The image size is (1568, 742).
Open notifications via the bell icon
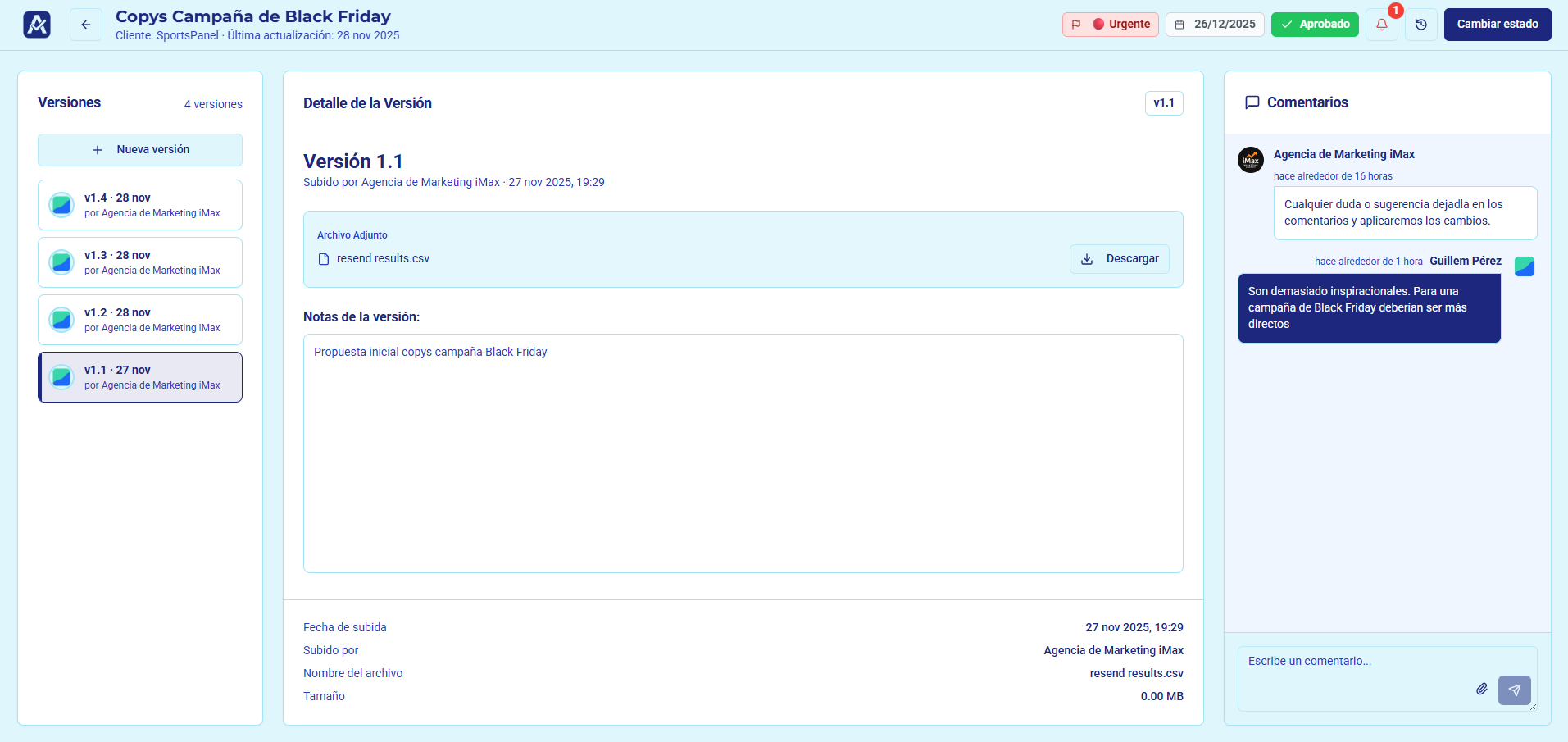pyautogui.click(x=1382, y=25)
